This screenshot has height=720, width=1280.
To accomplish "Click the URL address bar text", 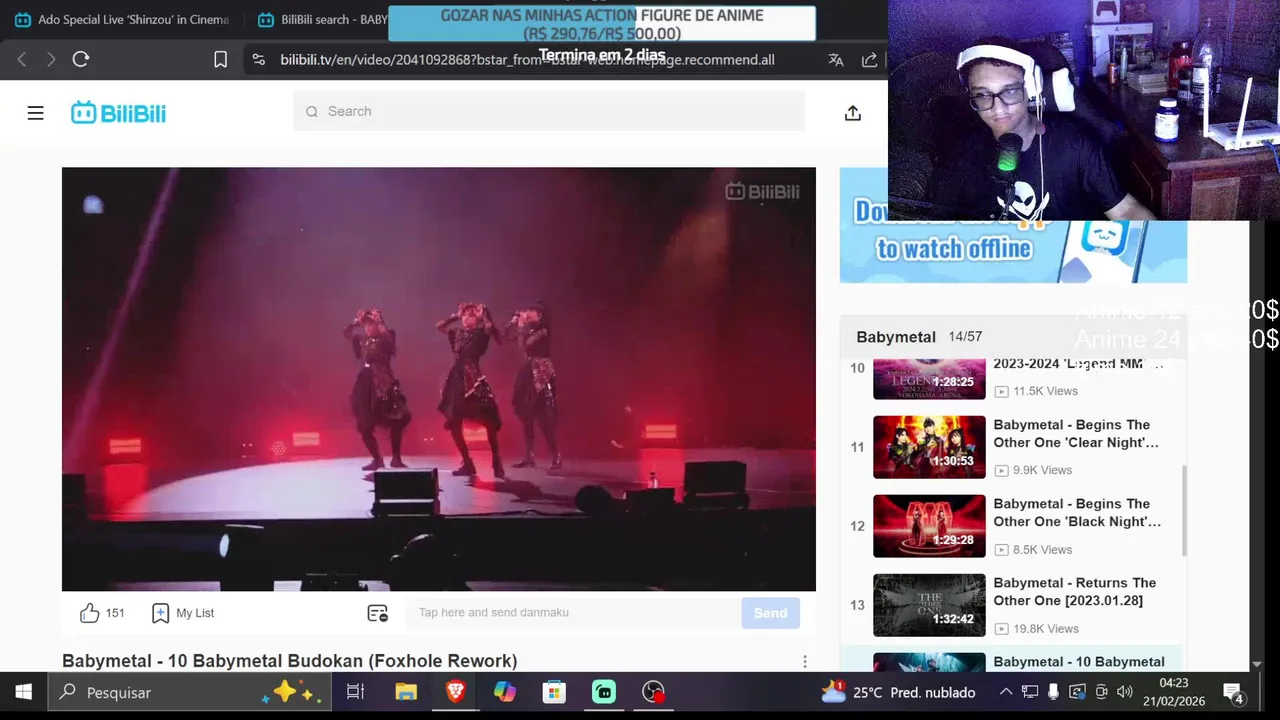I will 527,60.
